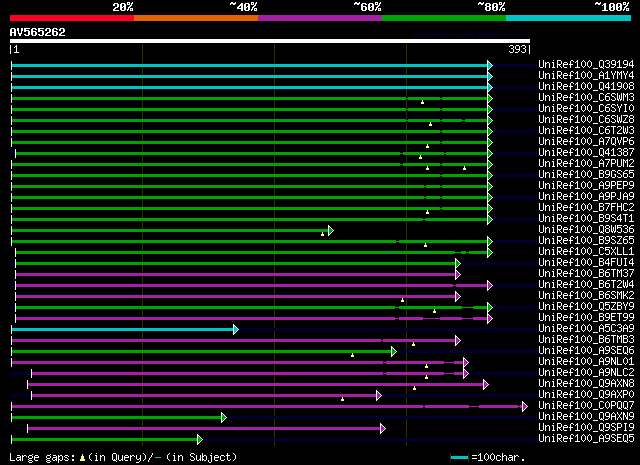Select the UniRef100_A9PJA9 label
The width and height of the screenshot is (640, 465).
coord(586,197)
